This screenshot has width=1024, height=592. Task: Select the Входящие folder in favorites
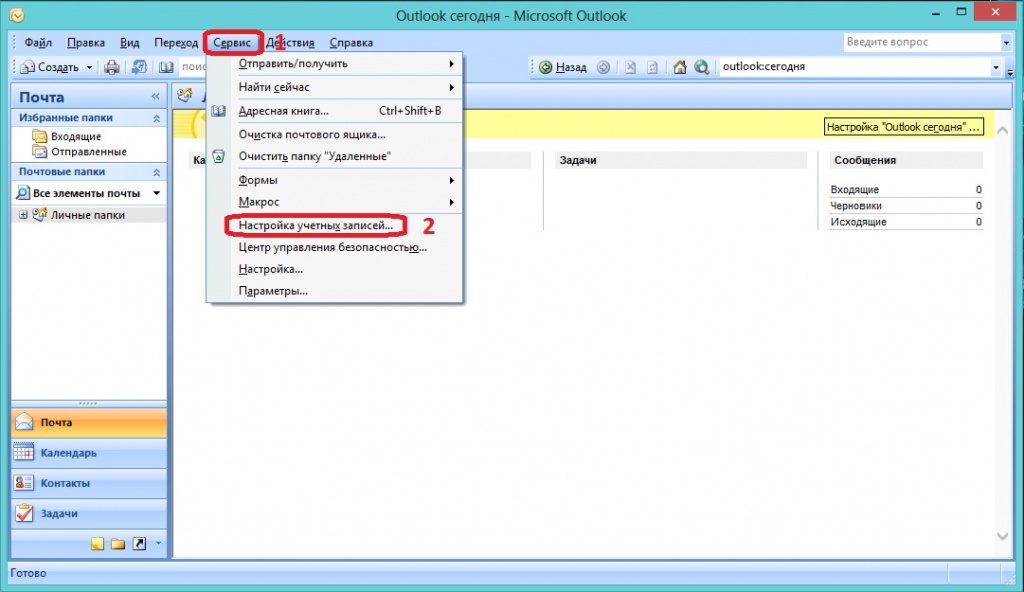pyautogui.click(x=76, y=137)
